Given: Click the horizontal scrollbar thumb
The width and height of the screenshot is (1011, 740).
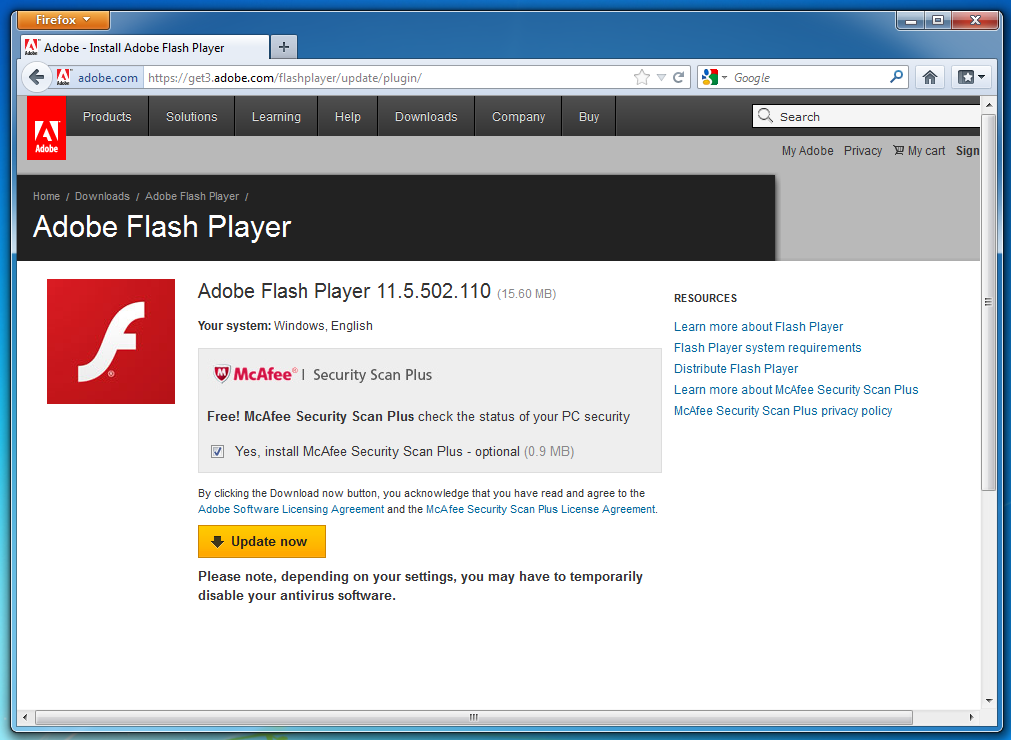Looking at the screenshot, I should [474, 717].
